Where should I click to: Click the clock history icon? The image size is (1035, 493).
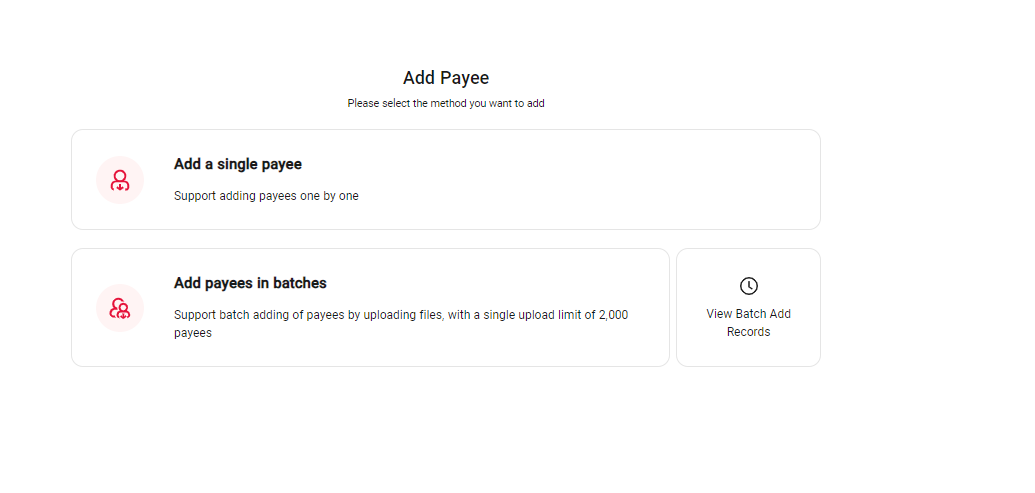click(x=748, y=286)
